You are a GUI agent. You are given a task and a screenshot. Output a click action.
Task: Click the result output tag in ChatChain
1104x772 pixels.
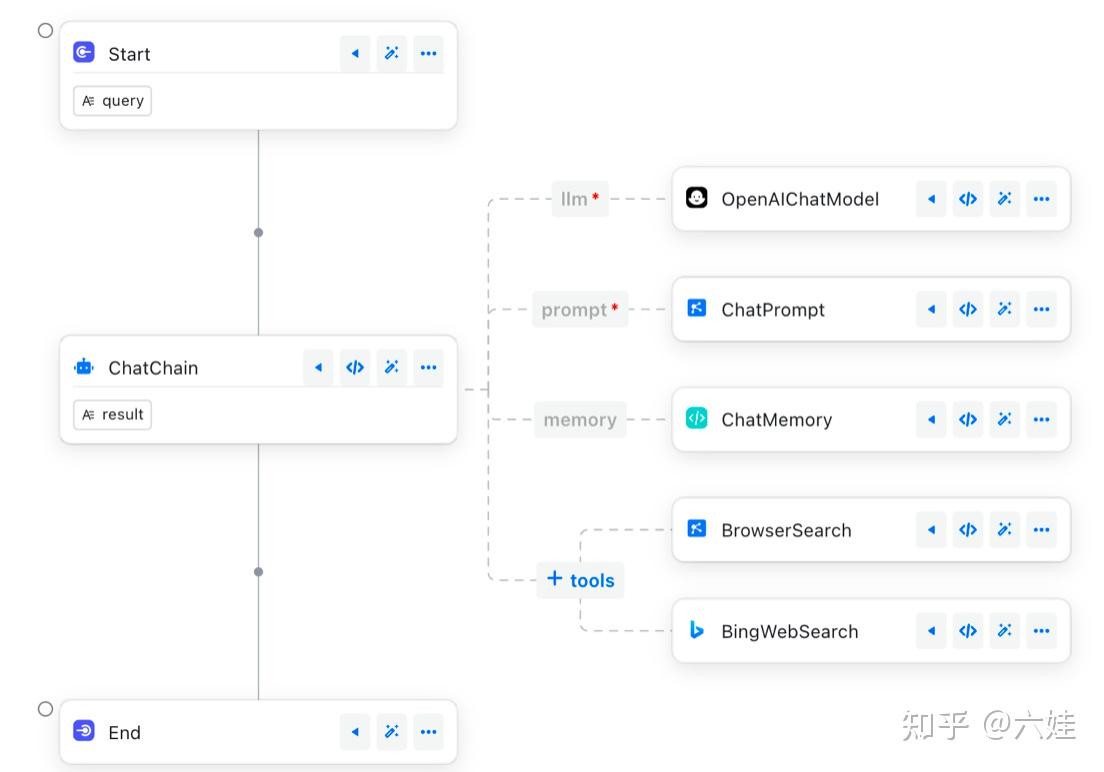coord(112,414)
